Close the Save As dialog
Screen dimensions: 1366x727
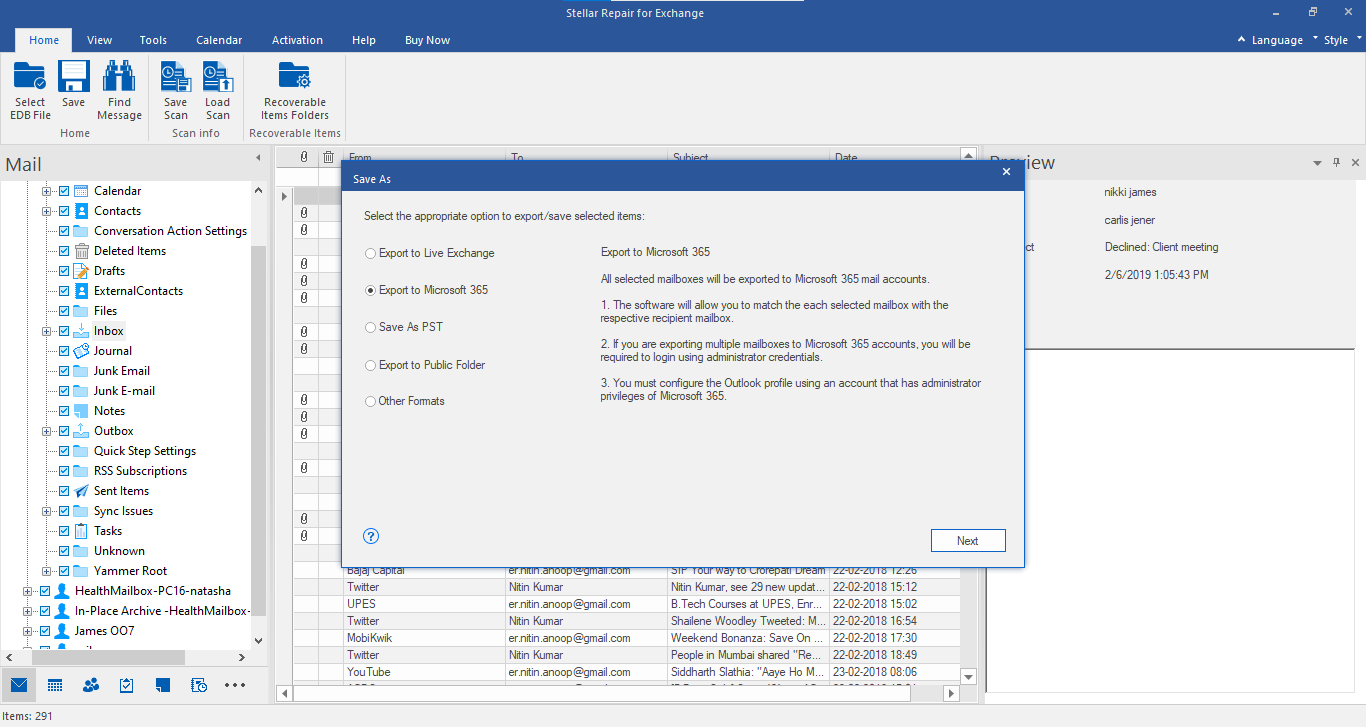pos(1006,172)
